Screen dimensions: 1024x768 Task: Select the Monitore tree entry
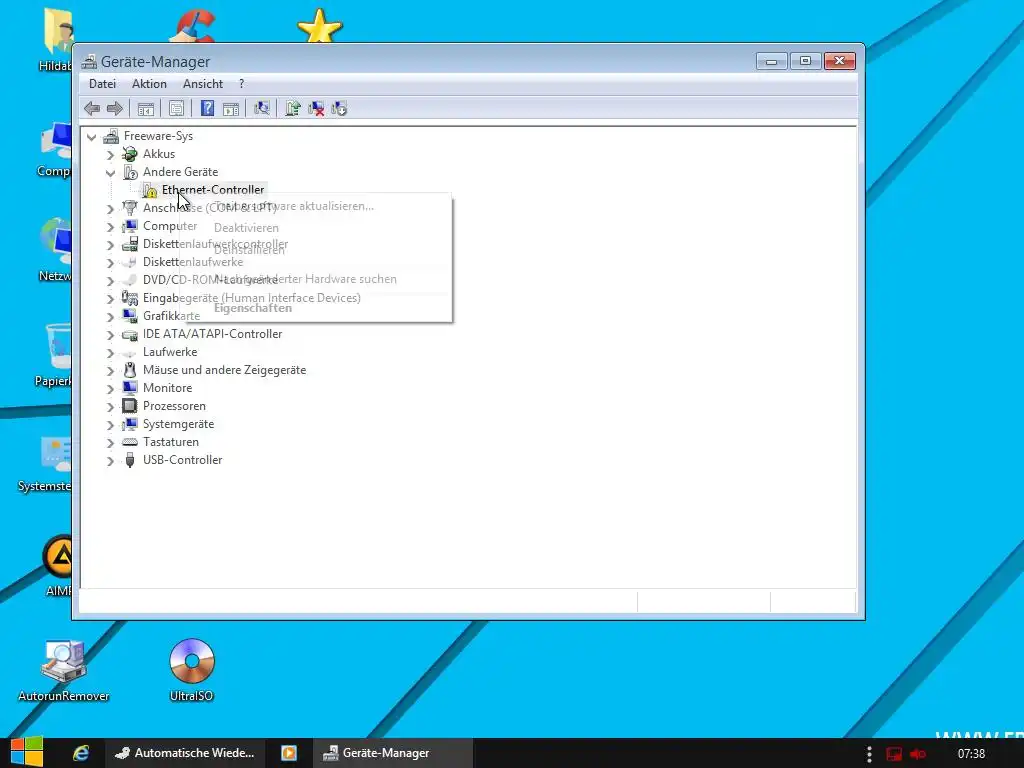click(167, 388)
